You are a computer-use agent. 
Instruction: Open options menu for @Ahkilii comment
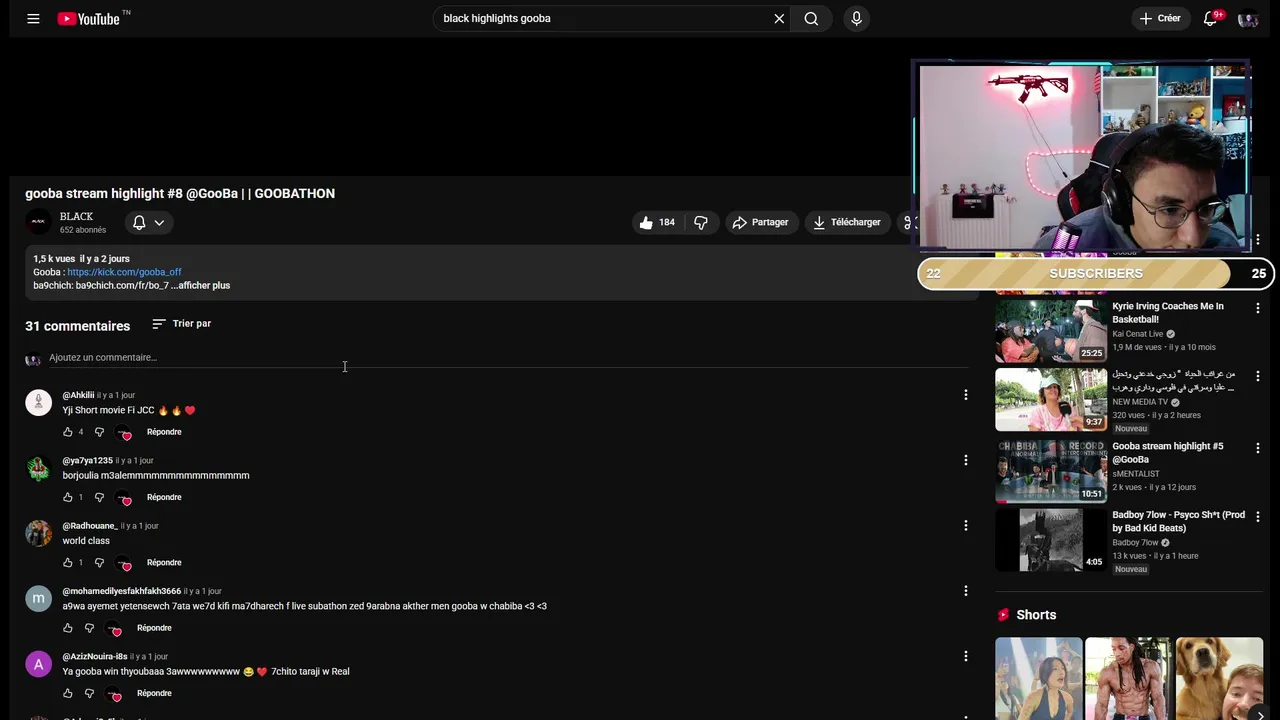coord(965,395)
